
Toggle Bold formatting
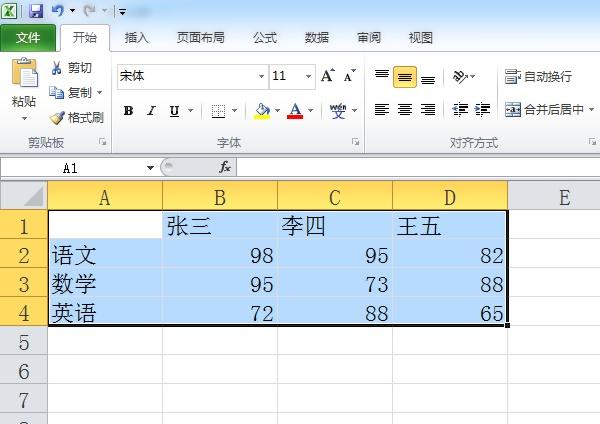[129, 111]
